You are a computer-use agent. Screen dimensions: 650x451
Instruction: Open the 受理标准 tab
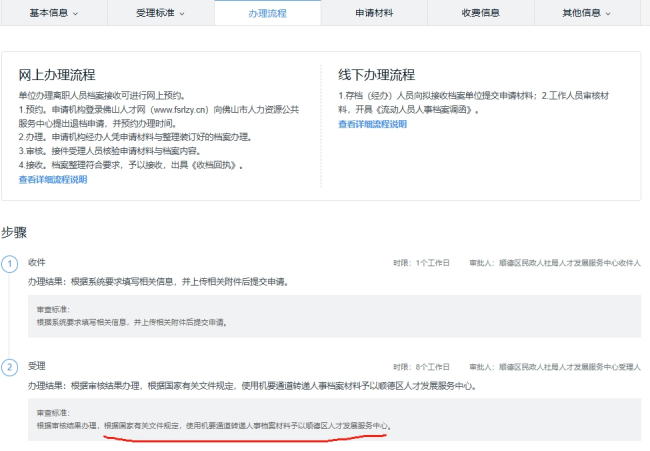(x=160, y=13)
